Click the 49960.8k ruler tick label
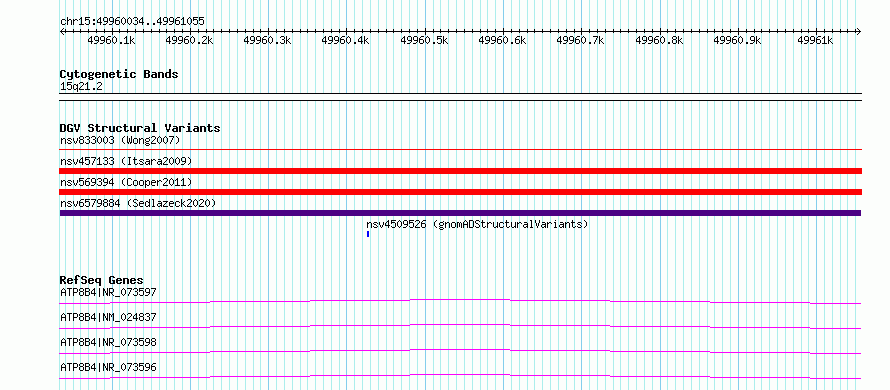The height and width of the screenshot is (390, 890). [x=659, y=40]
